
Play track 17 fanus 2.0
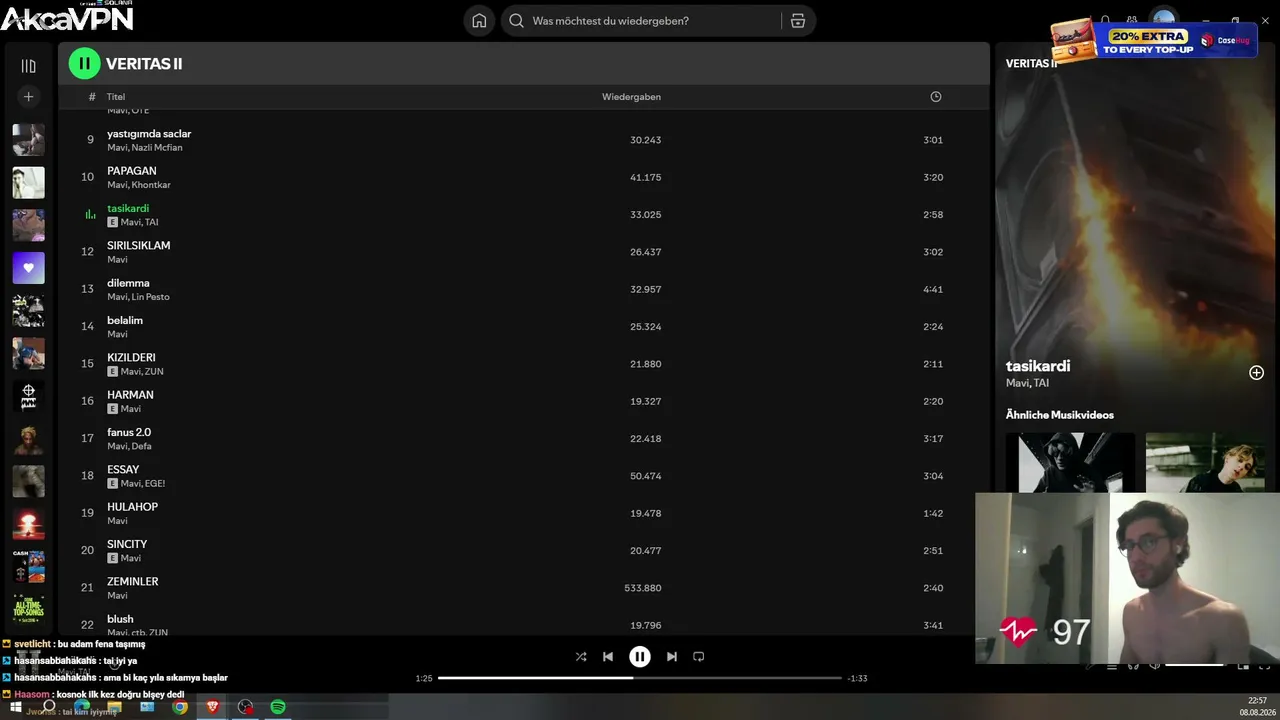coord(524,438)
